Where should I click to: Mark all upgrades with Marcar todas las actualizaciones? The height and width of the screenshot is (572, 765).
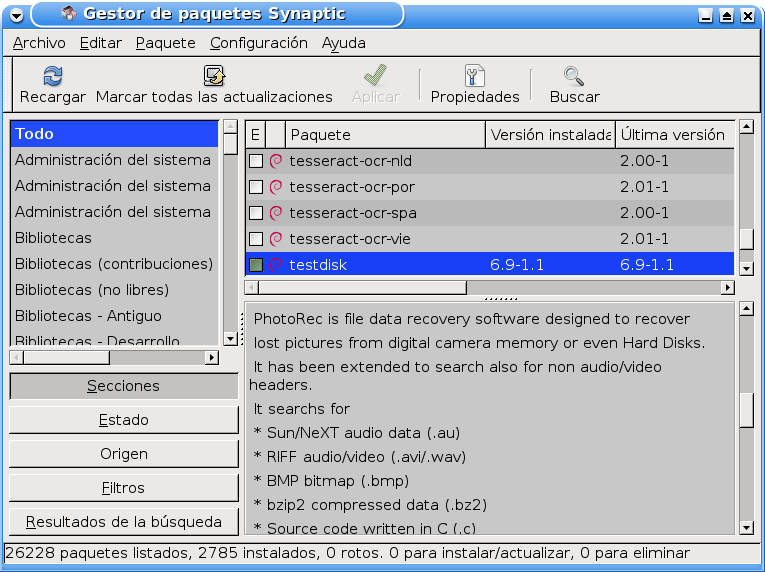click(214, 85)
